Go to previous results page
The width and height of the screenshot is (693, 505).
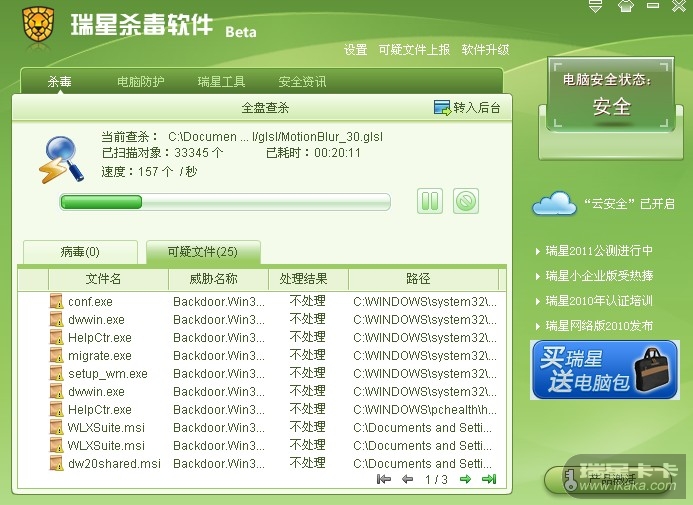pyautogui.click(x=407, y=479)
